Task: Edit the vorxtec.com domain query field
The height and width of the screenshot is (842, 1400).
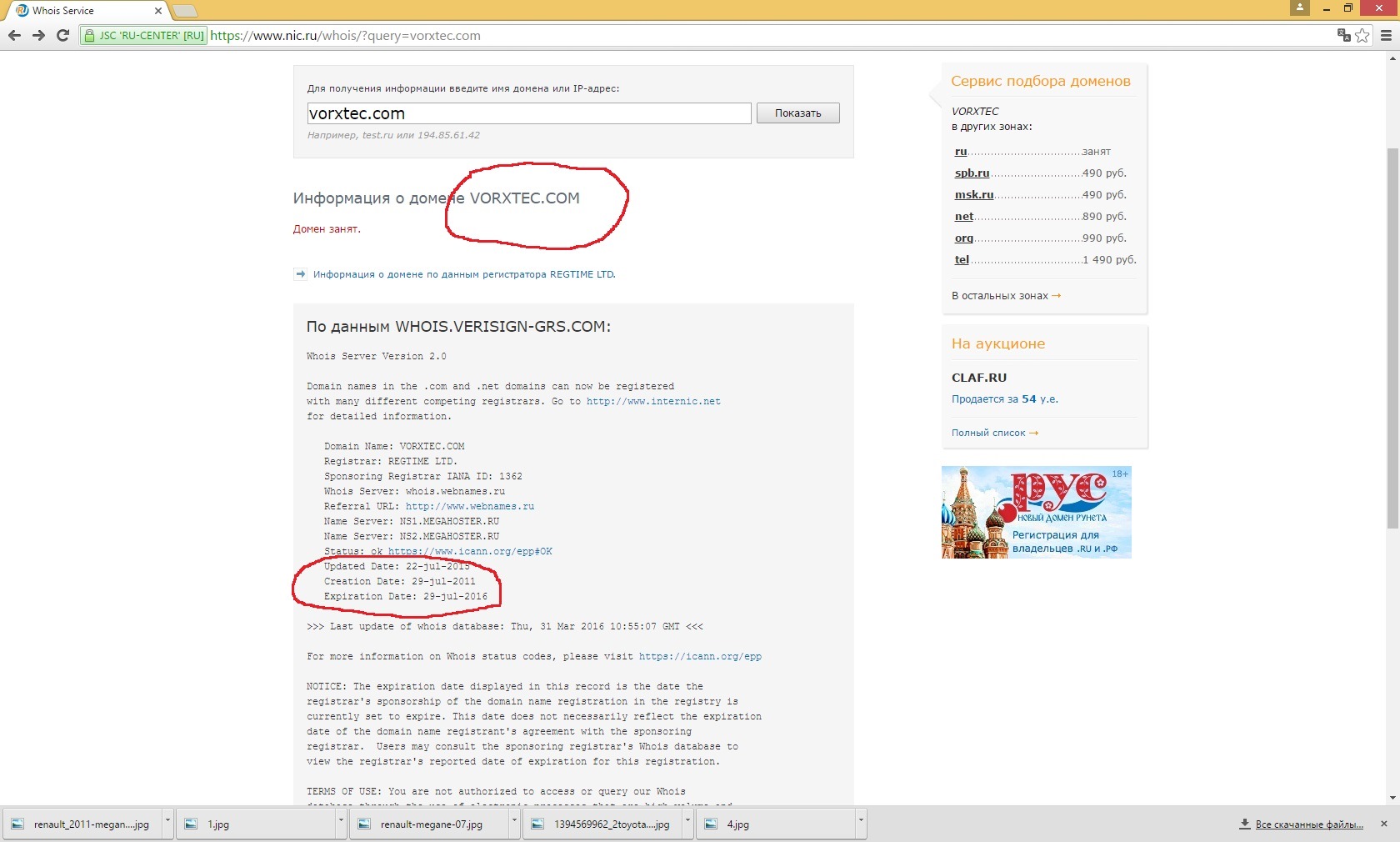Action: [529, 113]
